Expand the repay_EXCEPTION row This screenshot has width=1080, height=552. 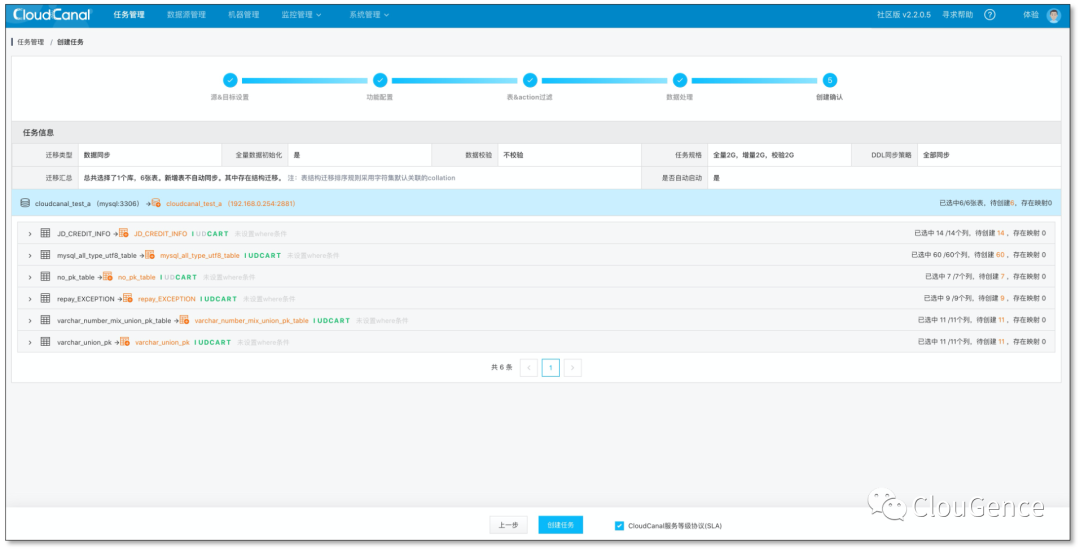tap(30, 299)
